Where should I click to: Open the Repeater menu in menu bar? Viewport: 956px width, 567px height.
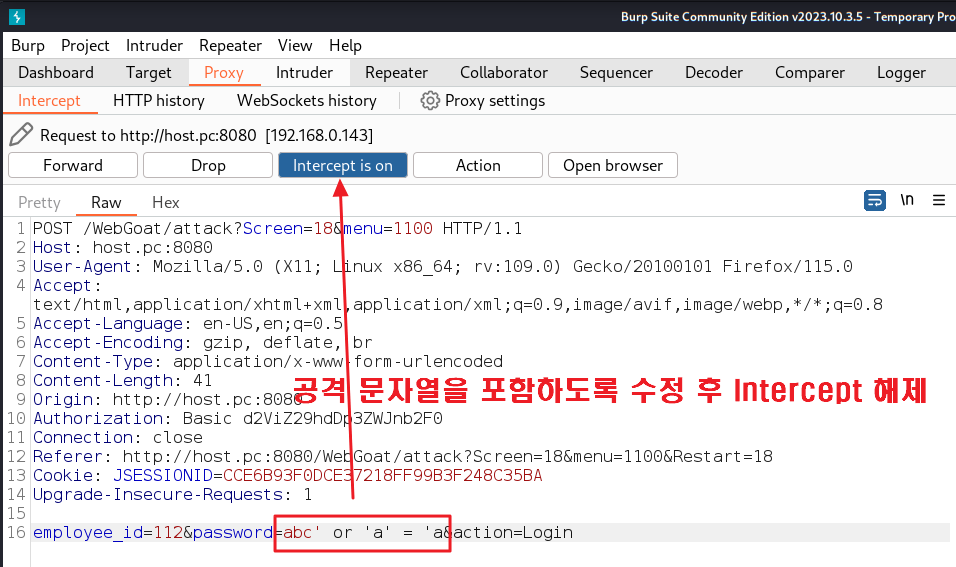pos(230,46)
